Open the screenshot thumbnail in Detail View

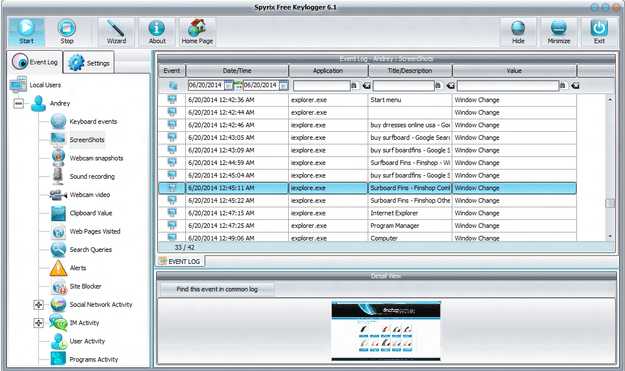(x=386, y=331)
